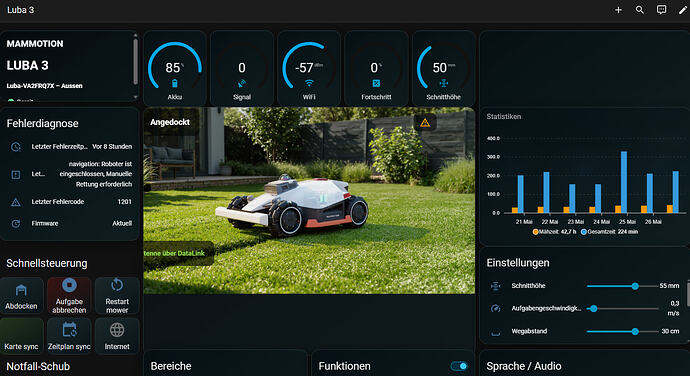Click the Statistiken chart title

(503, 116)
